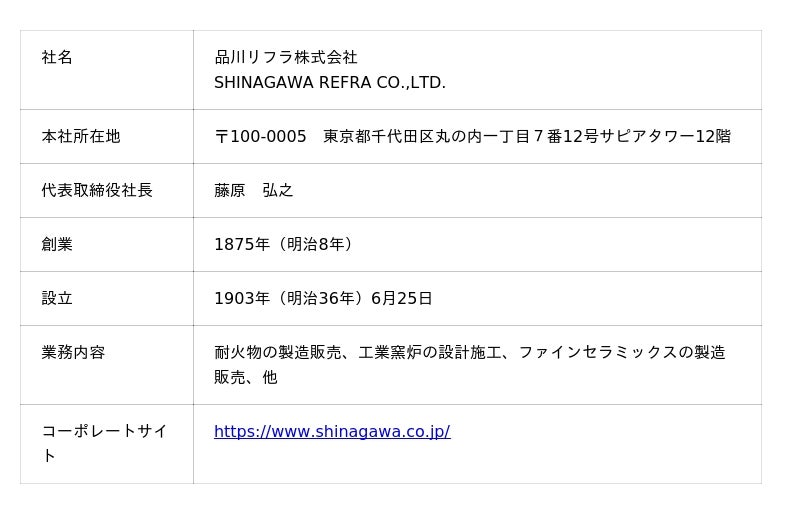Click the 東京都千代田区丸の内 address text

click(395, 137)
